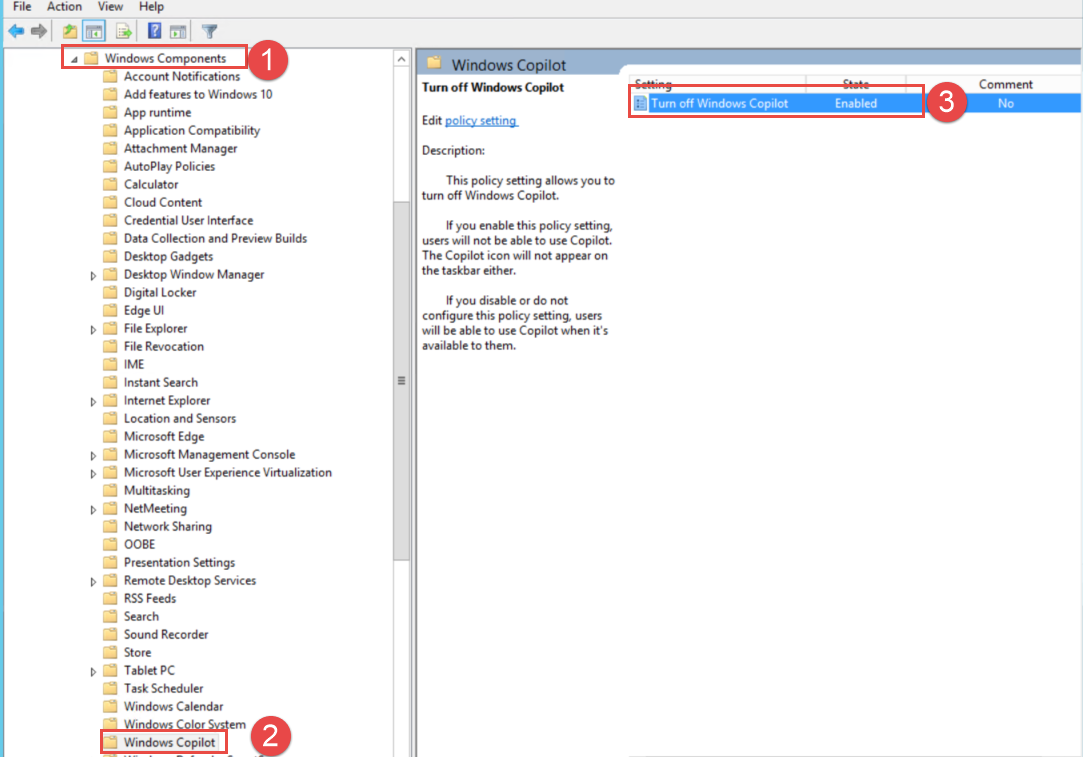The image size is (1083, 757).
Task: Select the Instant Search folder
Action: (161, 382)
